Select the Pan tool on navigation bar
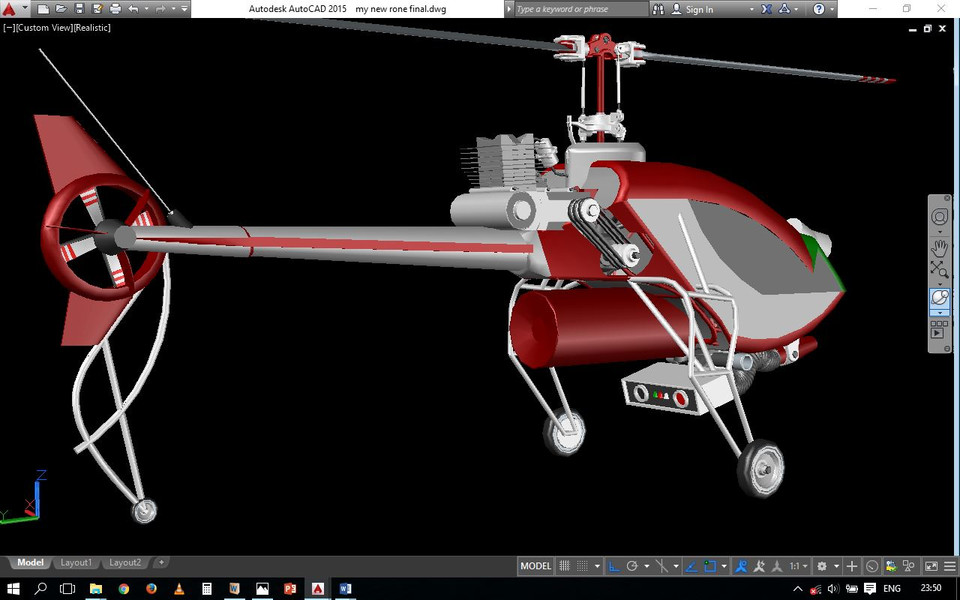Viewport: 960px width, 600px height. (940, 250)
